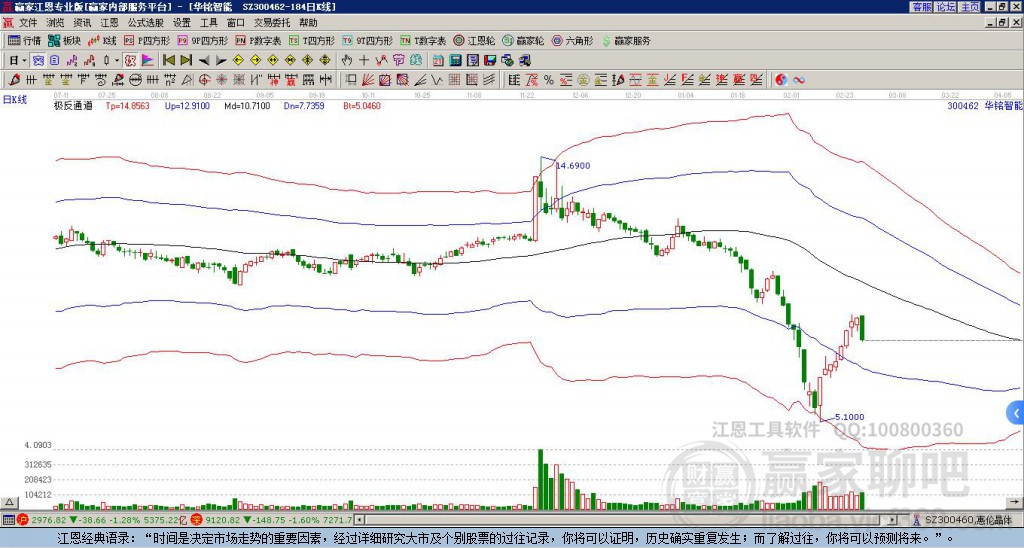Select the pencil drawing tool
1024x548 pixels.
13,80
